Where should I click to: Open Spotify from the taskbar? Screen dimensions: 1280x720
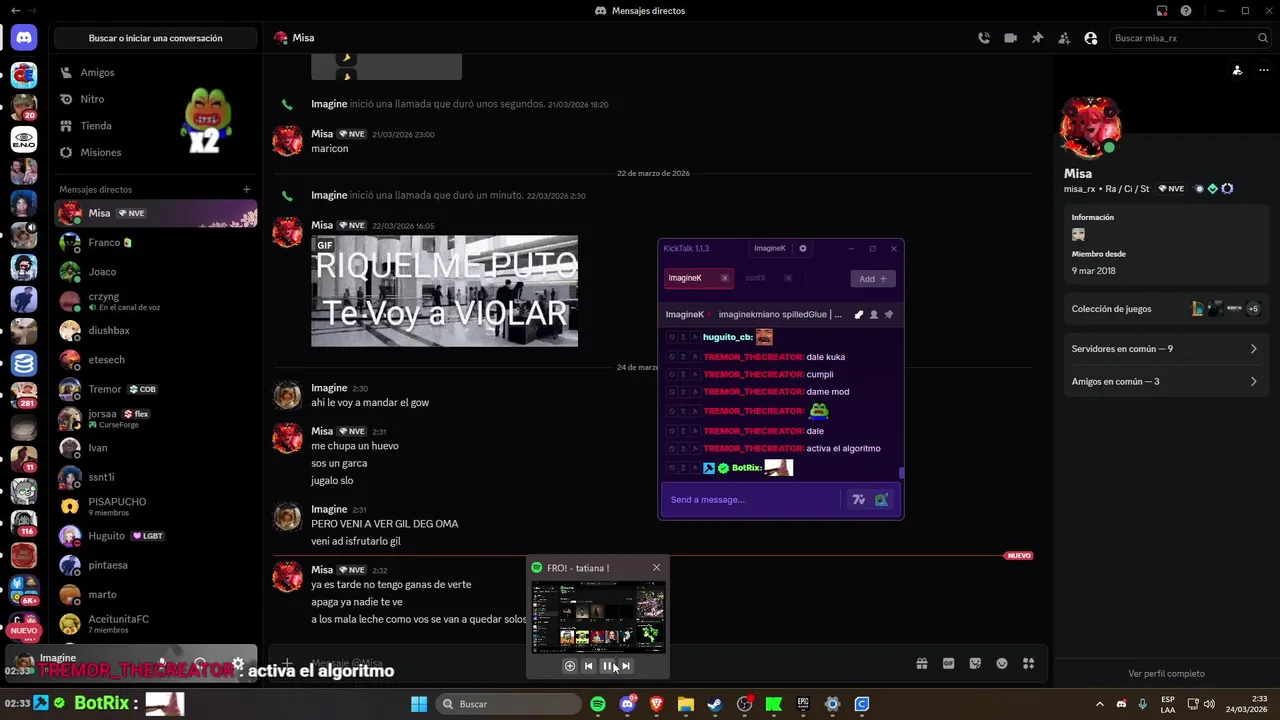click(598, 704)
